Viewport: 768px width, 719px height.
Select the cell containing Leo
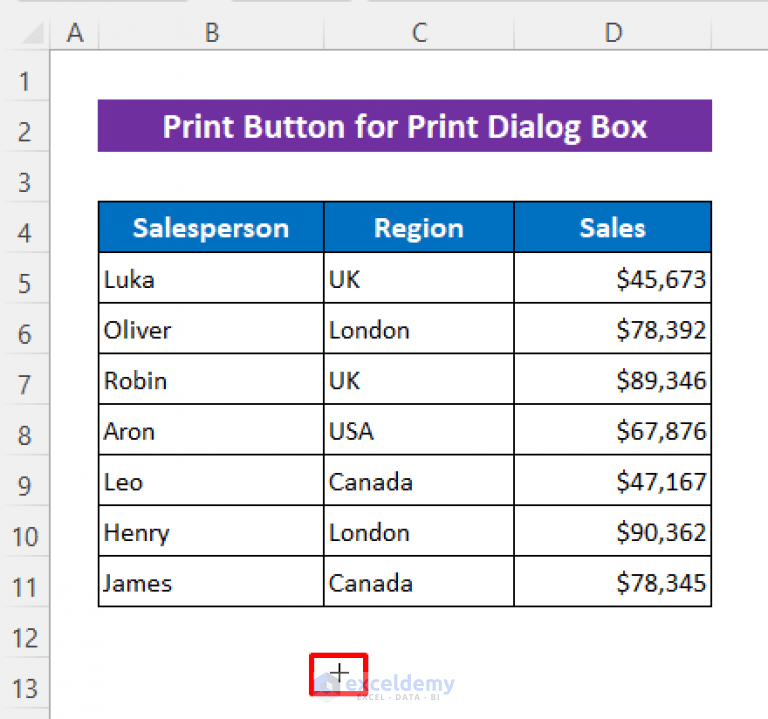click(211, 480)
